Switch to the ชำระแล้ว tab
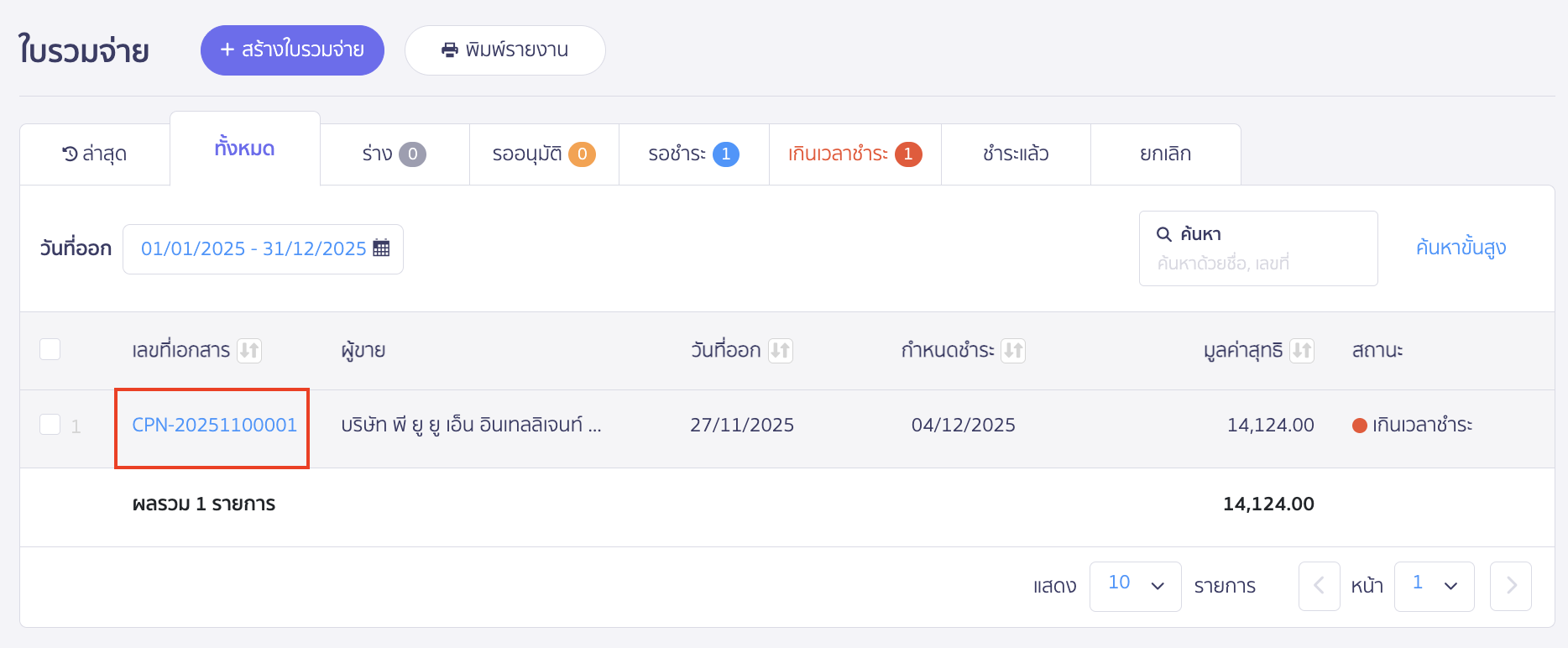The image size is (1568, 648). tap(1015, 154)
